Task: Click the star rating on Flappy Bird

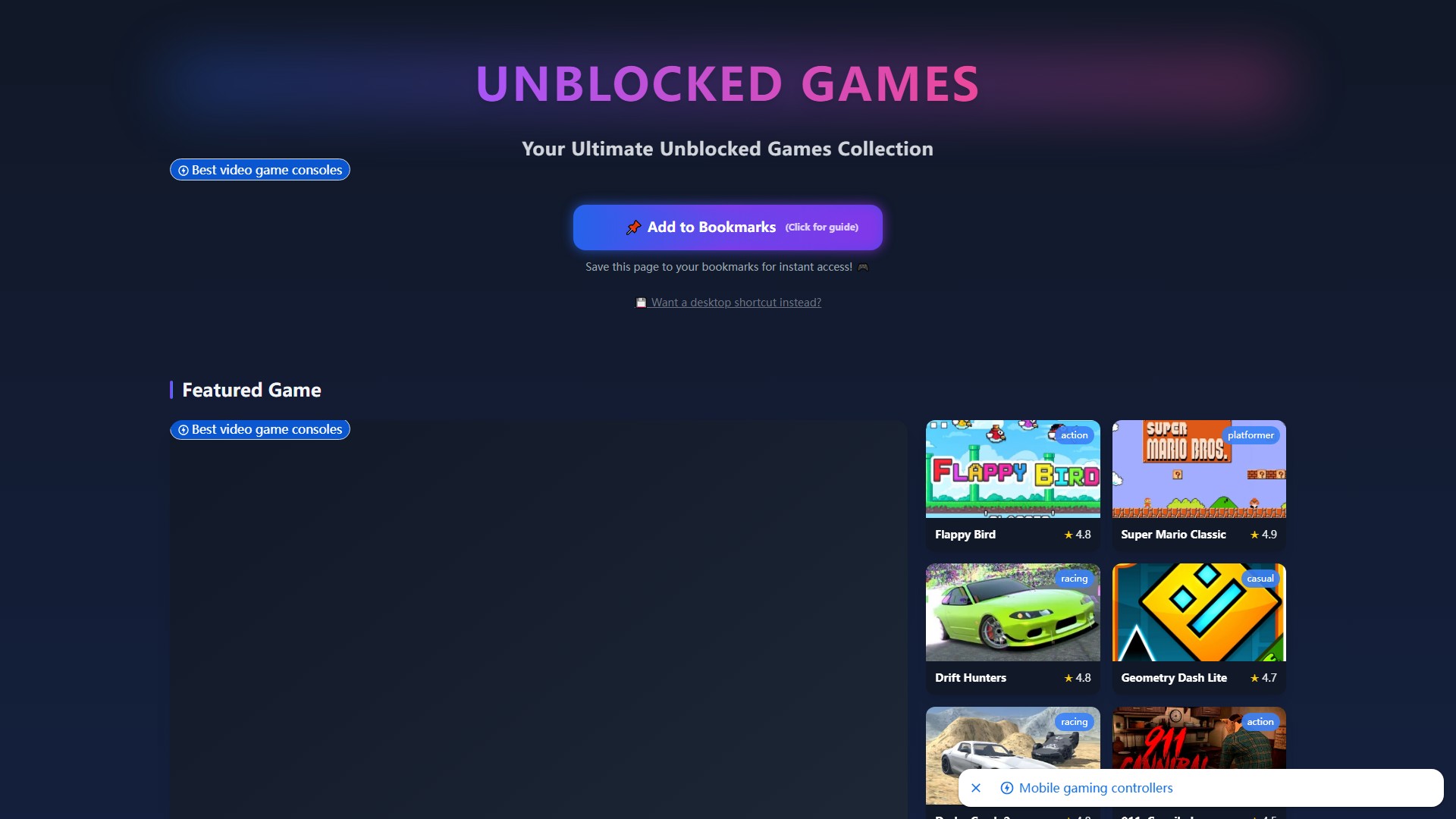Action: (1078, 535)
